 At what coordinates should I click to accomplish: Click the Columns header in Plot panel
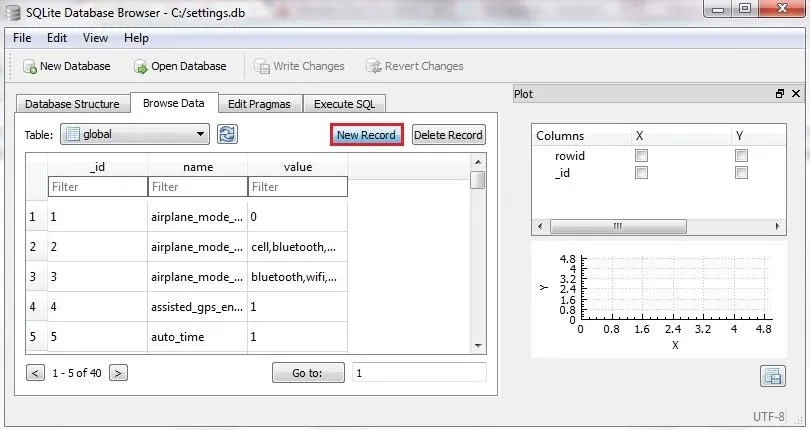coord(581,136)
